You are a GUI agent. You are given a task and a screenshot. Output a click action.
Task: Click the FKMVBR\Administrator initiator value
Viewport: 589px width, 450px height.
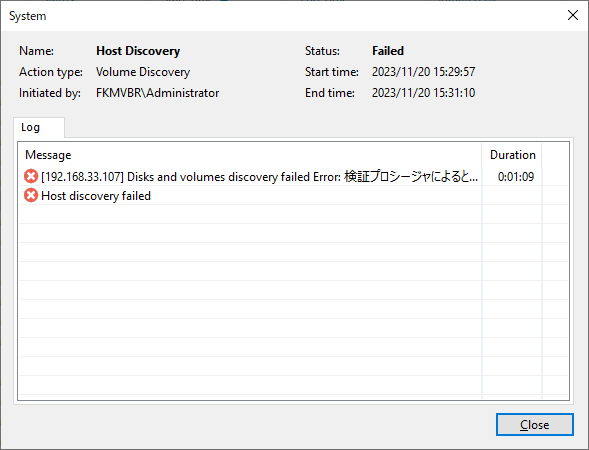point(157,93)
